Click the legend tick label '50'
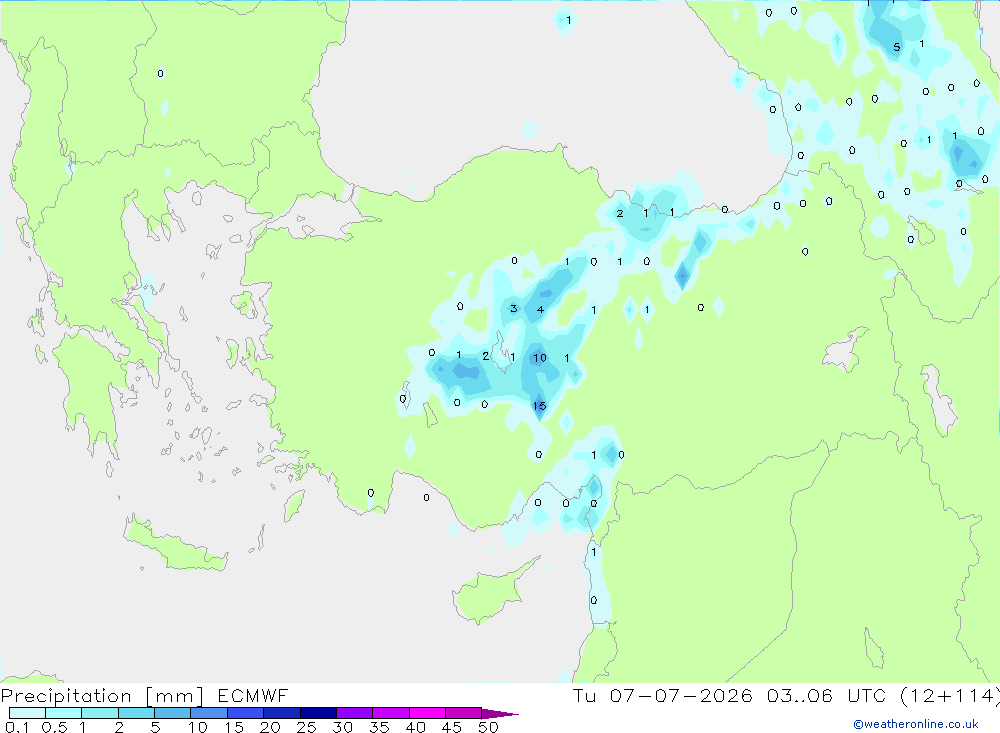 point(488,727)
